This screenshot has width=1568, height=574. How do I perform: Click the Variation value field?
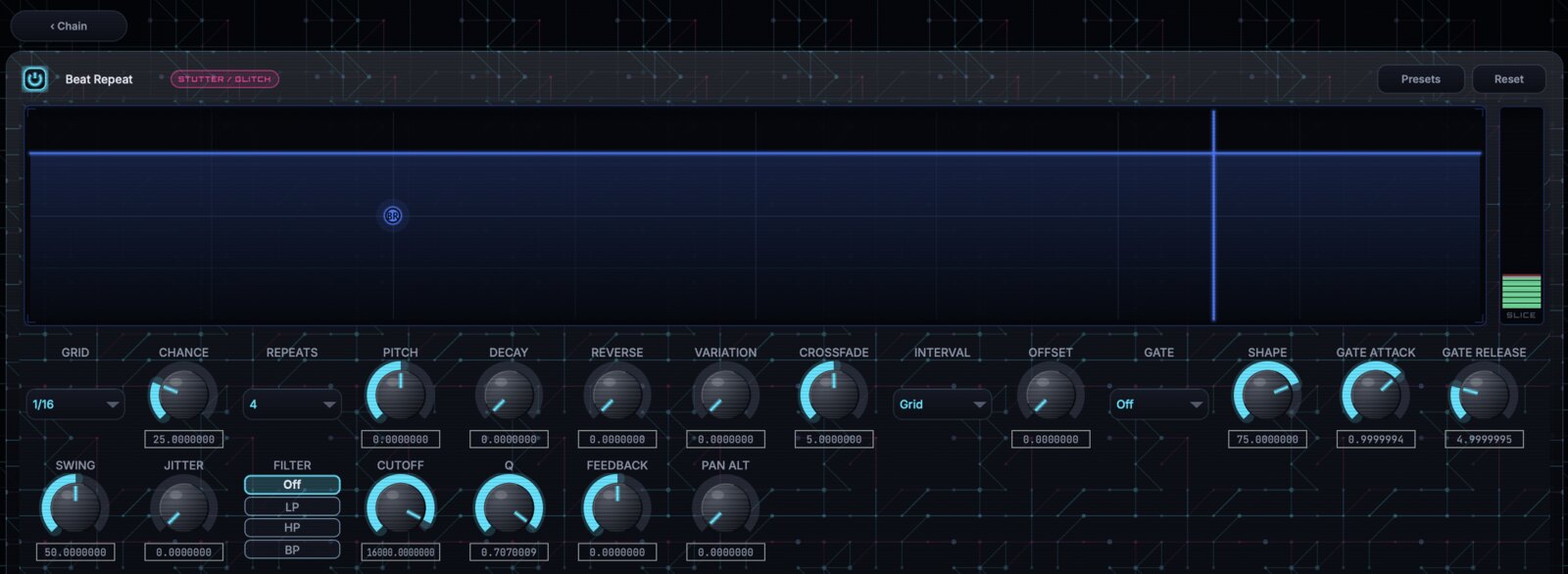725,440
